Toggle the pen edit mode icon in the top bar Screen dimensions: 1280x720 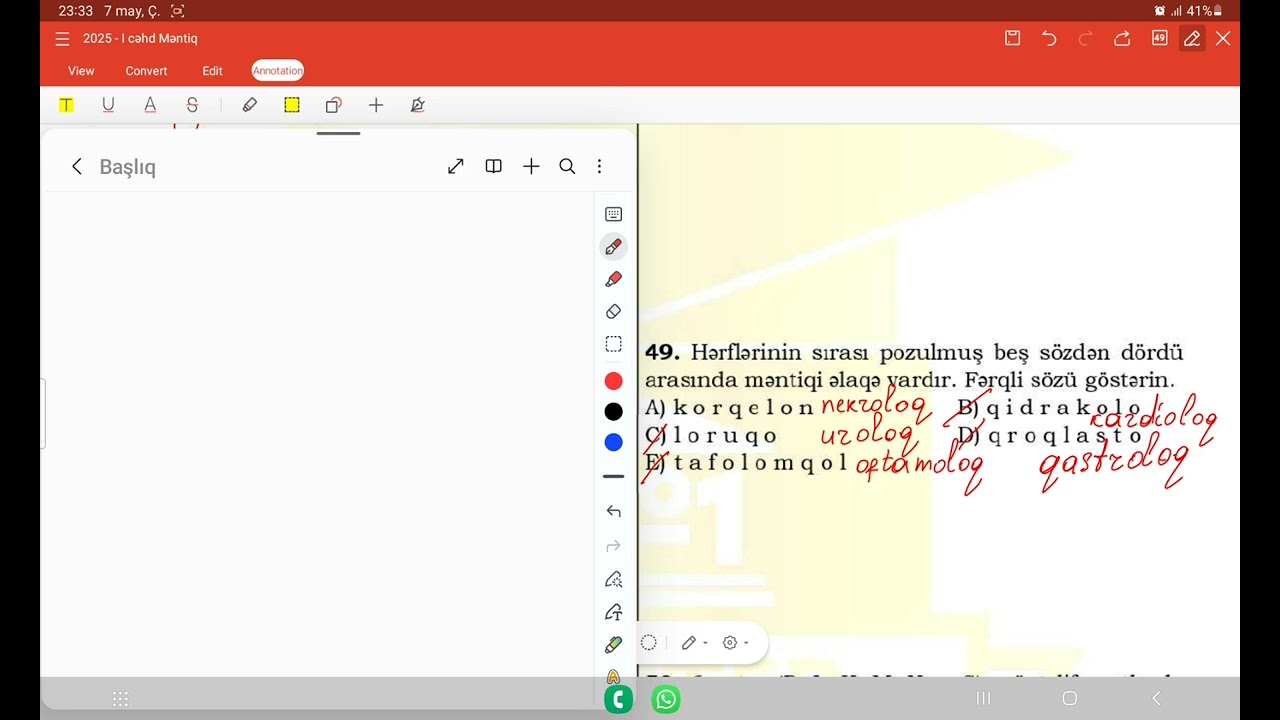click(1191, 38)
